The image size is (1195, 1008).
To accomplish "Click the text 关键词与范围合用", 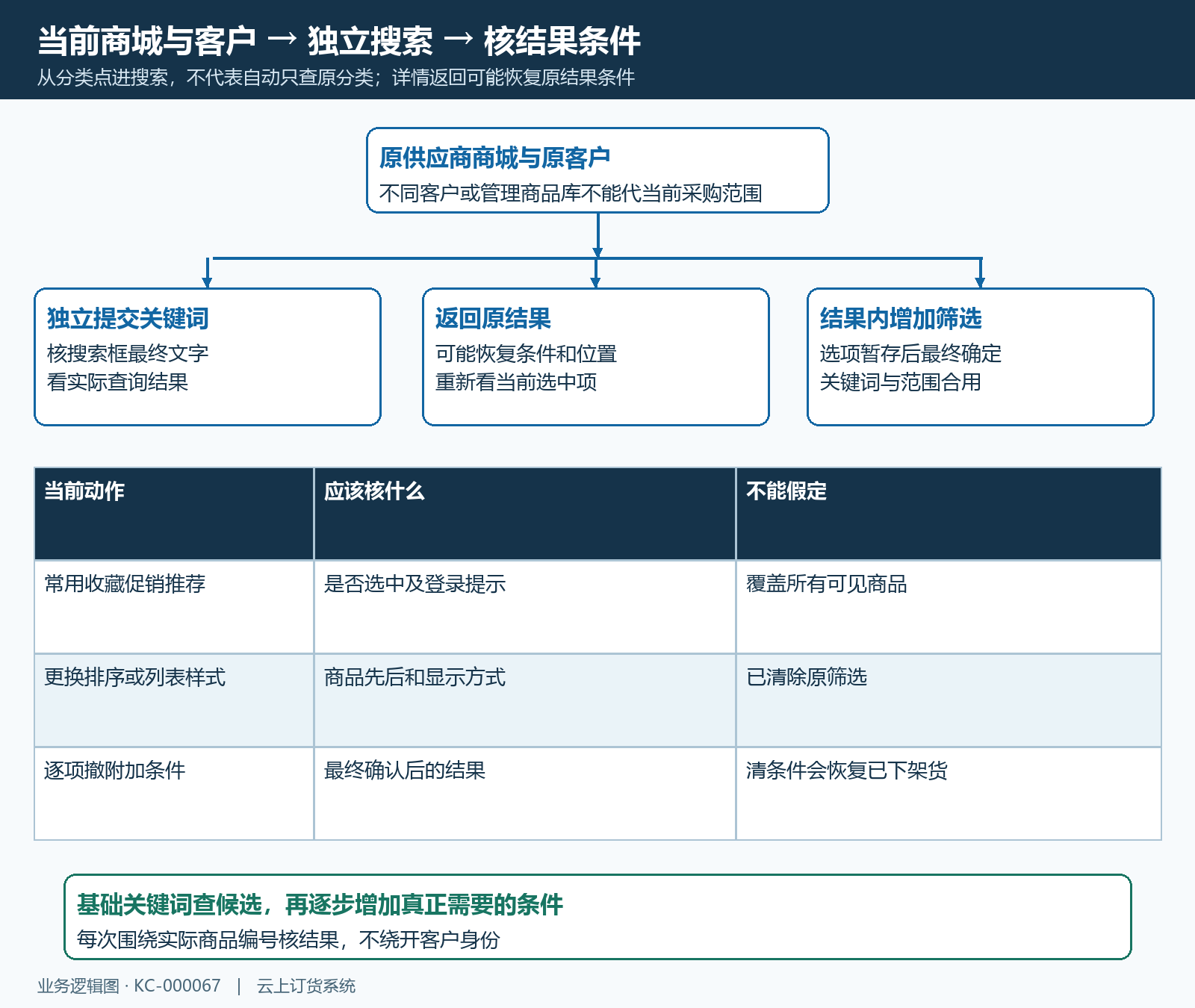I will (x=901, y=382).
